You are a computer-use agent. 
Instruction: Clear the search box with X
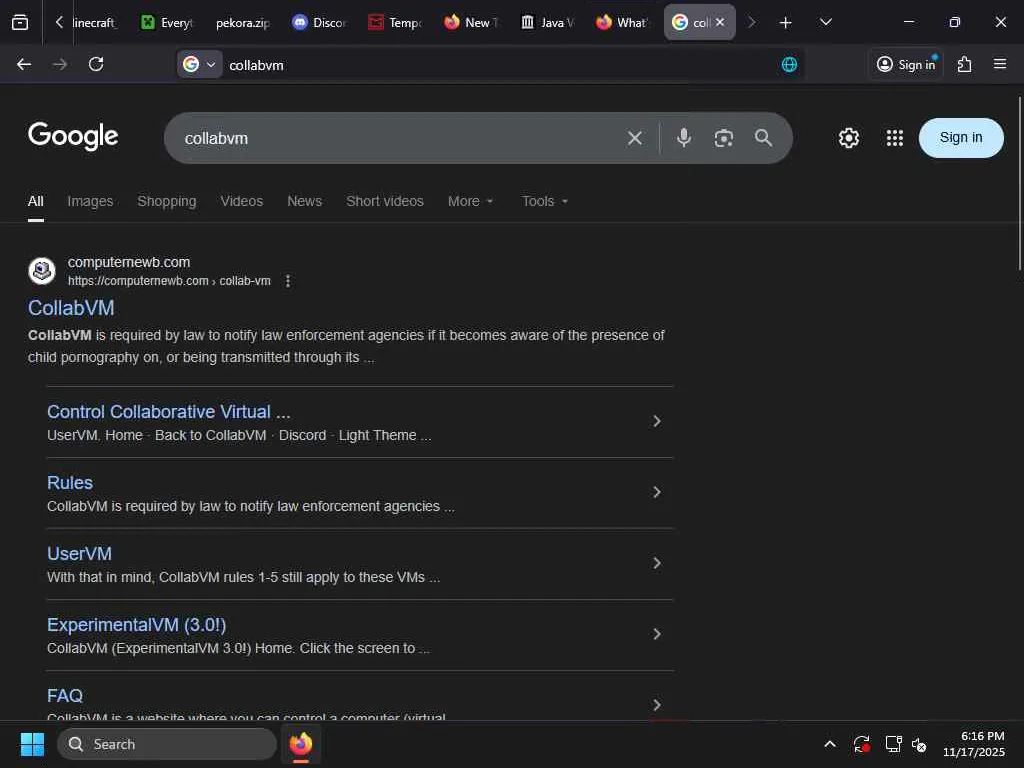634,138
